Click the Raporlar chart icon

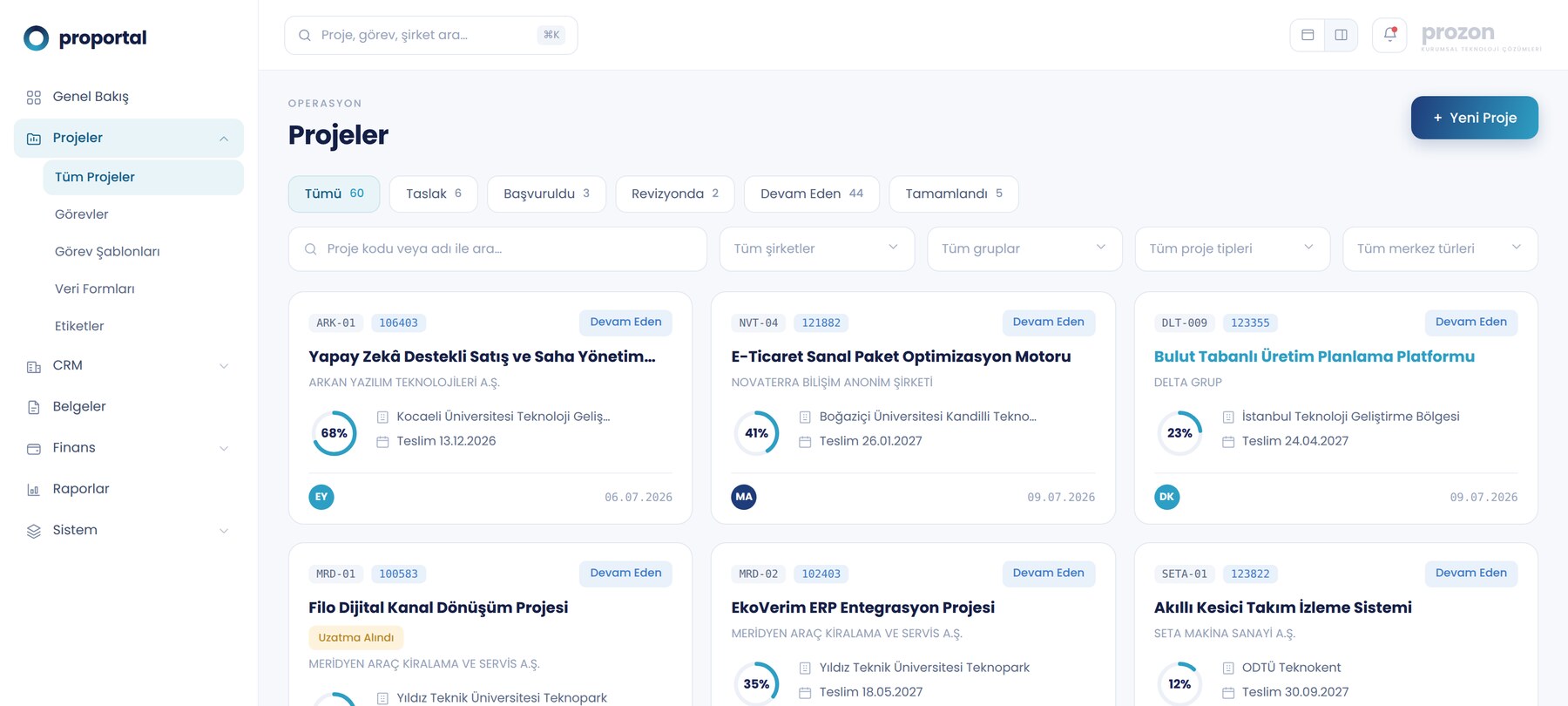tap(34, 490)
